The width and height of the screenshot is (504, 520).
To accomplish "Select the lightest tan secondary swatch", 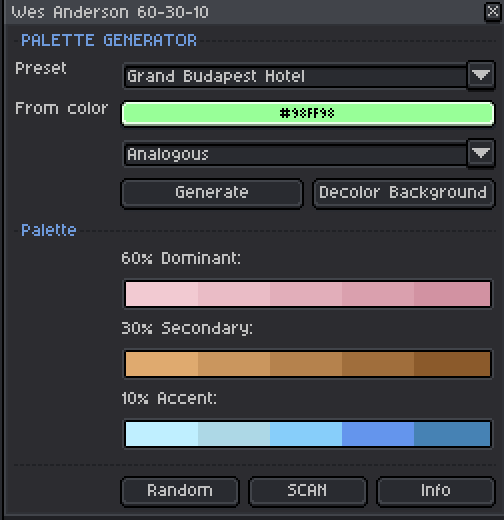I will click(x=162, y=364).
